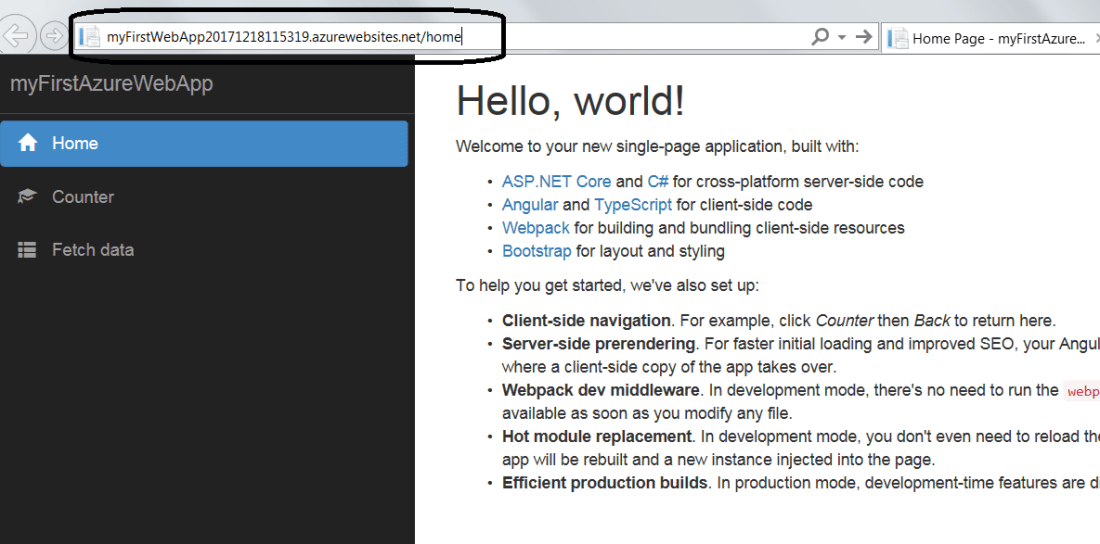Click the page icon on the browser tab
The width and height of the screenshot is (1100, 544).
897,38
